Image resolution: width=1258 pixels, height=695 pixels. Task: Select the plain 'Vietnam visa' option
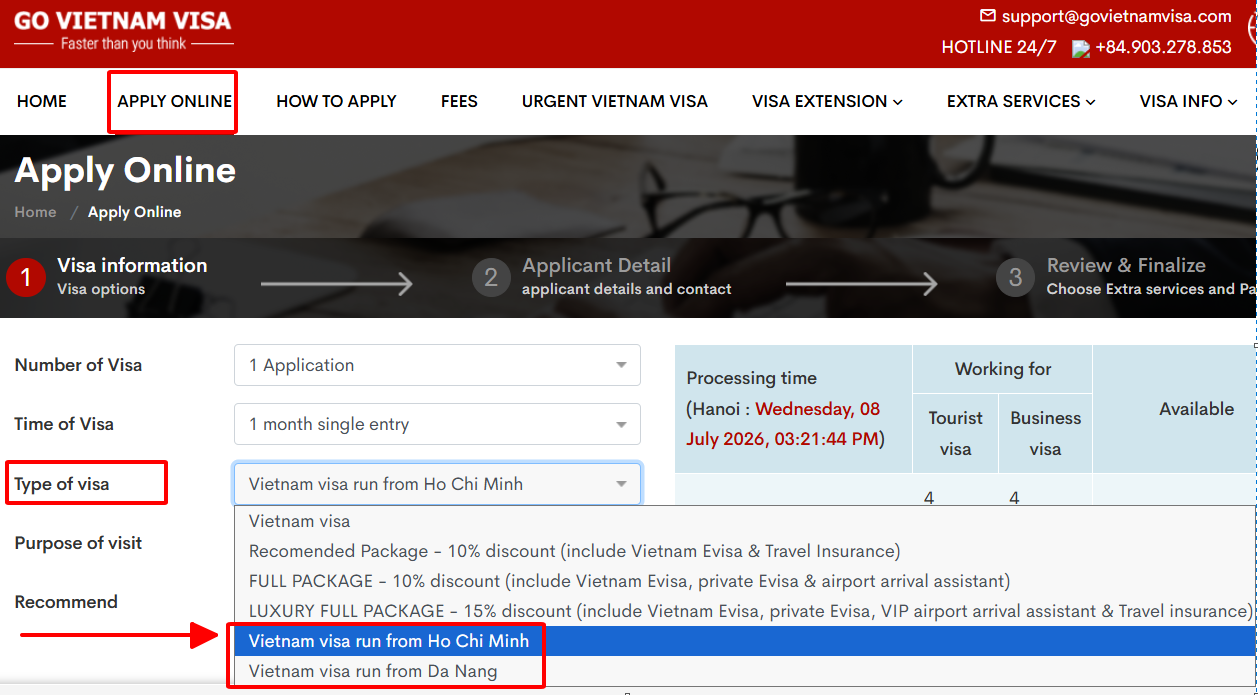click(x=745, y=521)
